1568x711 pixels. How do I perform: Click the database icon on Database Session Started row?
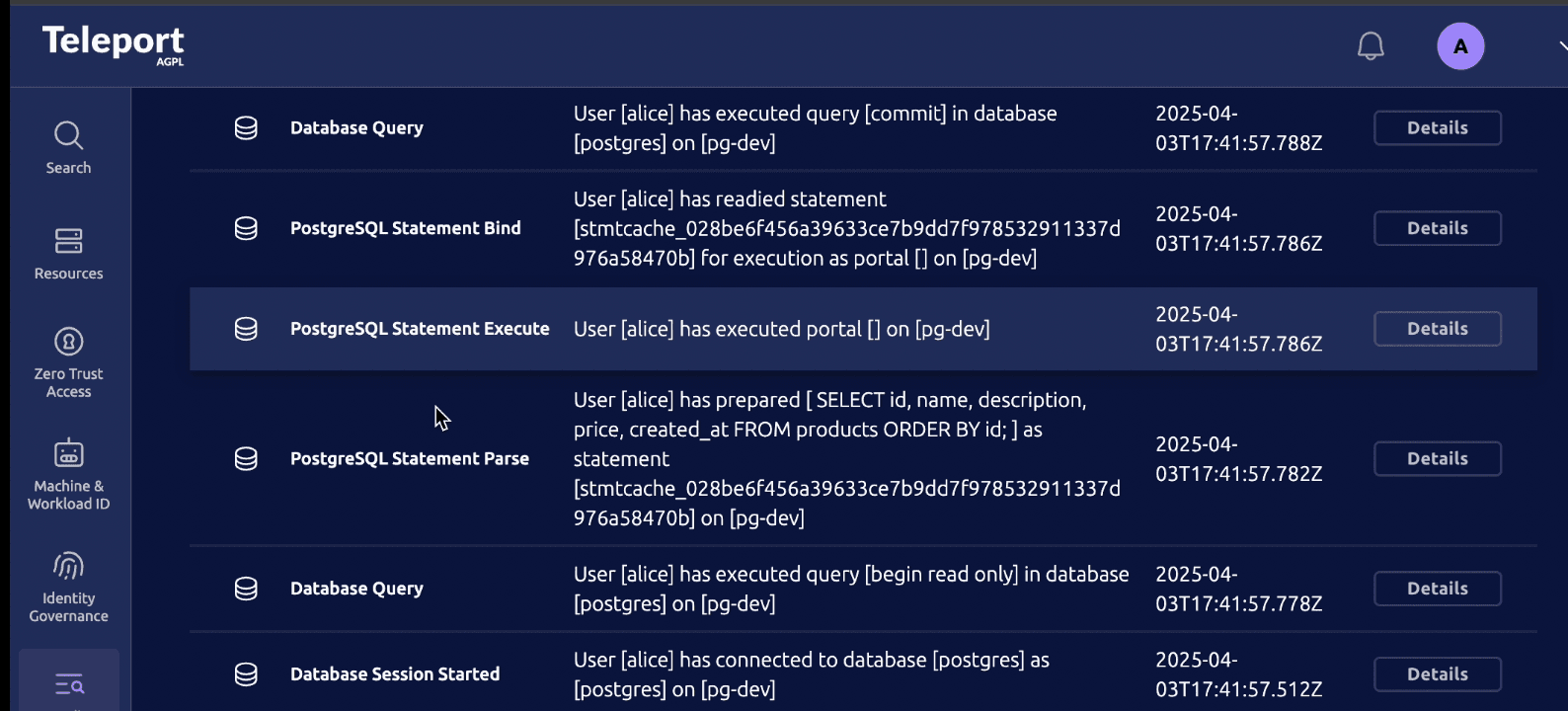click(x=245, y=674)
